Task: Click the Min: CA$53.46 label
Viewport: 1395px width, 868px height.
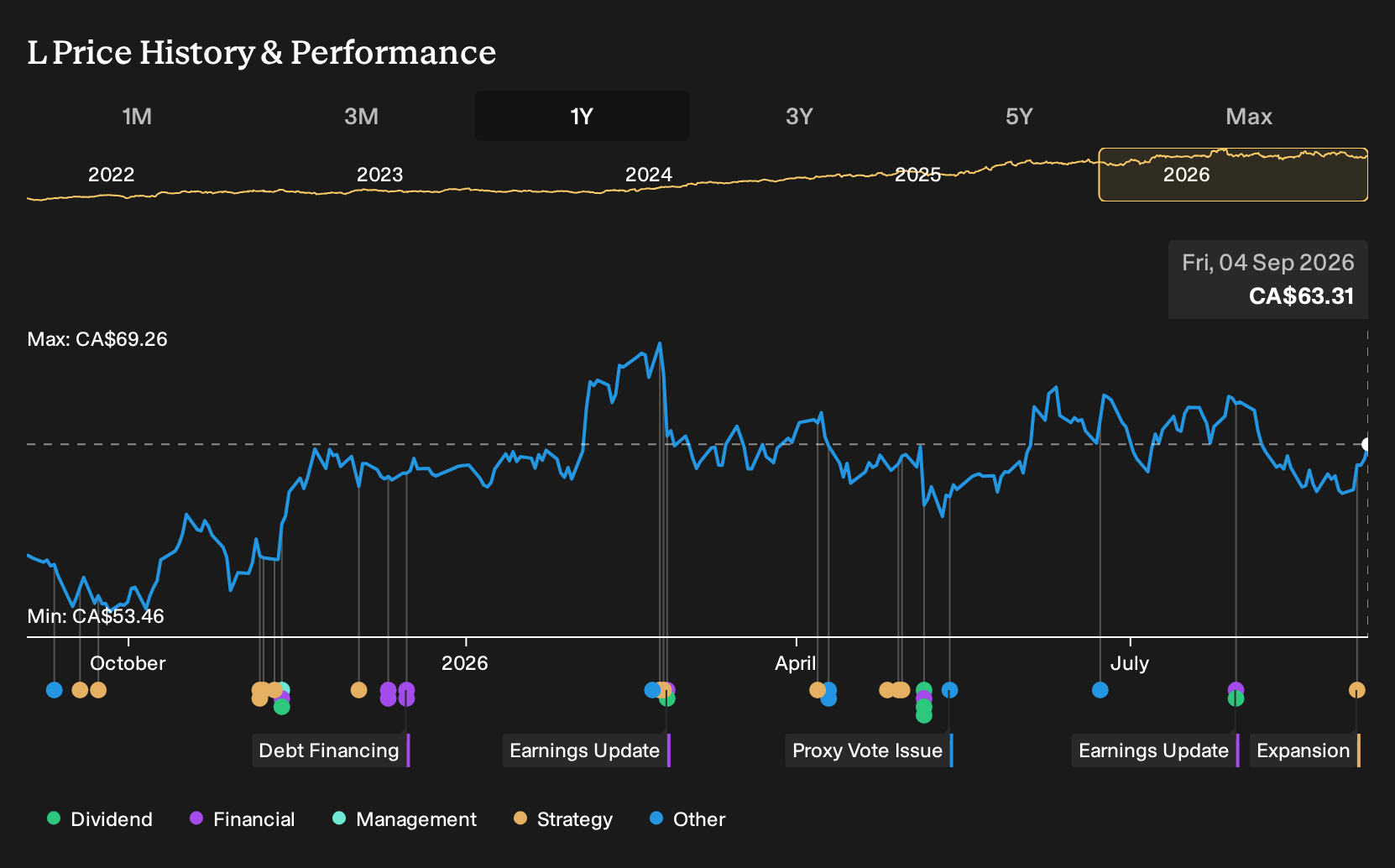Action: (96, 616)
